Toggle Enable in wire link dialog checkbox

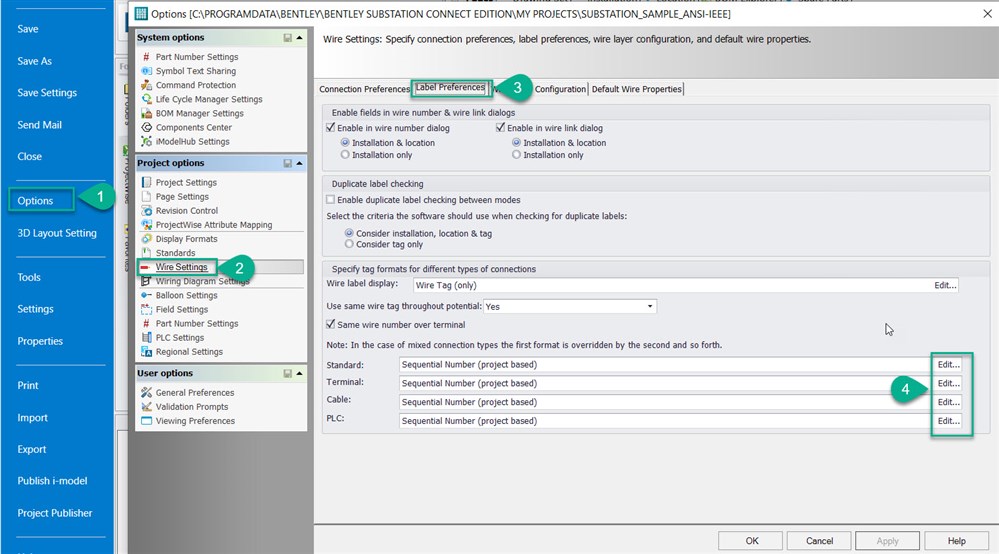pos(500,127)
